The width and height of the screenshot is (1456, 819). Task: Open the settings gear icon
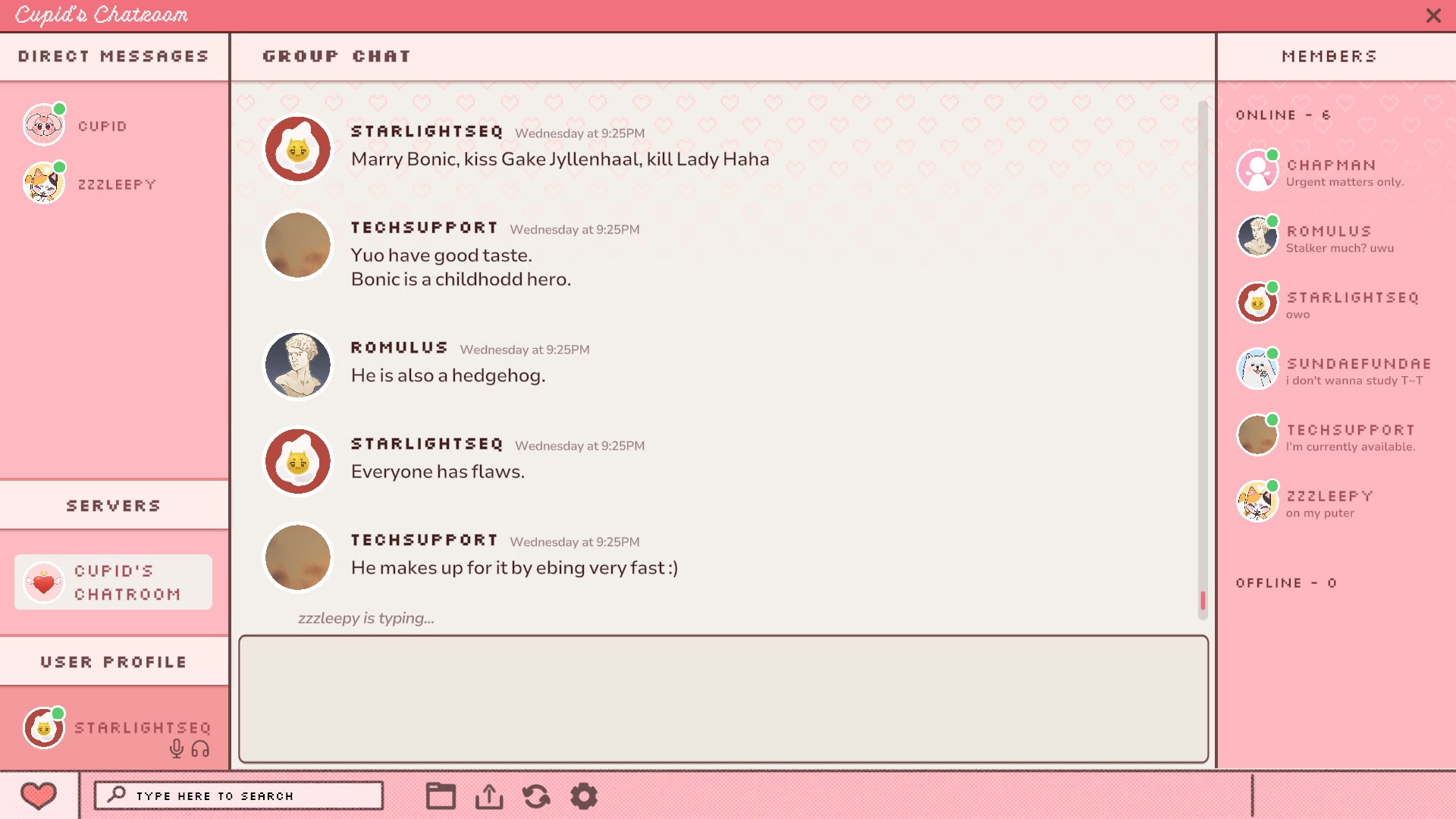[x=584, y=796]
